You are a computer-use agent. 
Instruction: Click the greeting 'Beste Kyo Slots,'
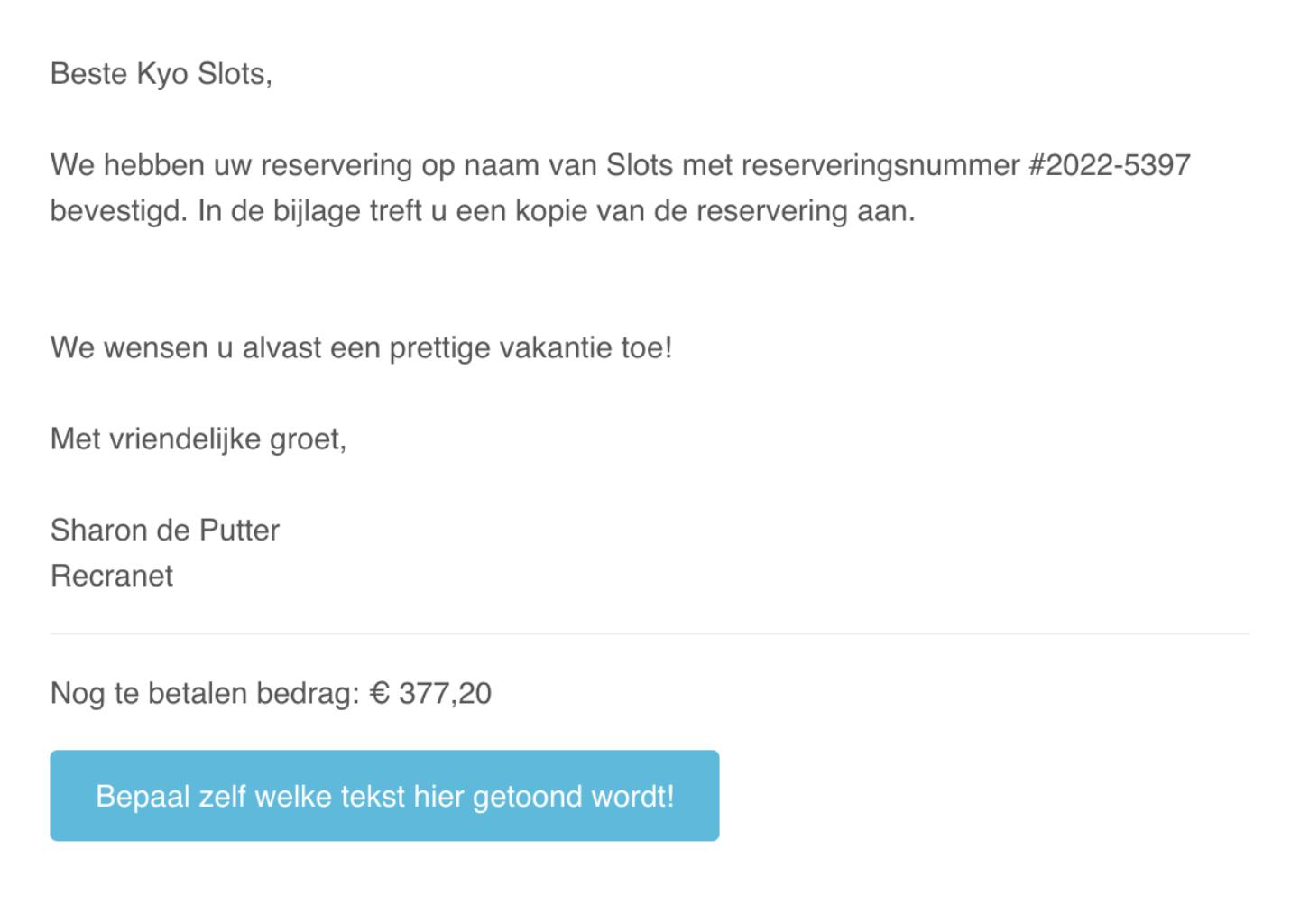coord(161,74)
